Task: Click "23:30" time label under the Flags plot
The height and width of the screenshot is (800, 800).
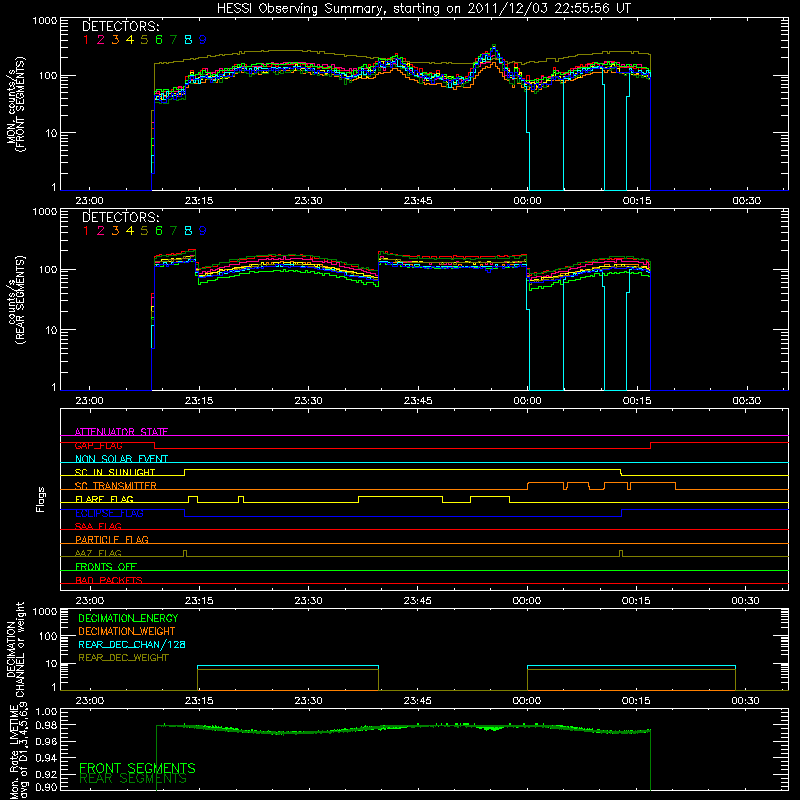Action: tap(308, 601)
